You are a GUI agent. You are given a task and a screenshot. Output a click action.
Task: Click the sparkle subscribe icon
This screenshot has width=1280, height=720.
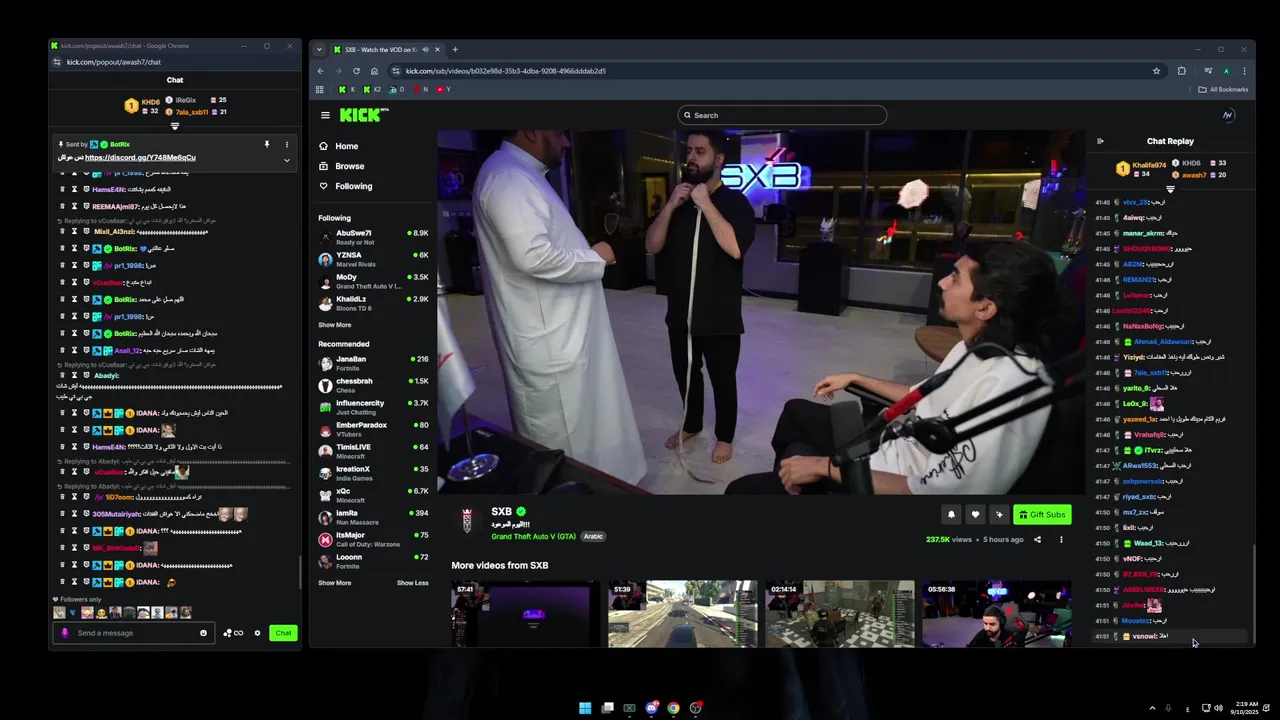[999, 514]
